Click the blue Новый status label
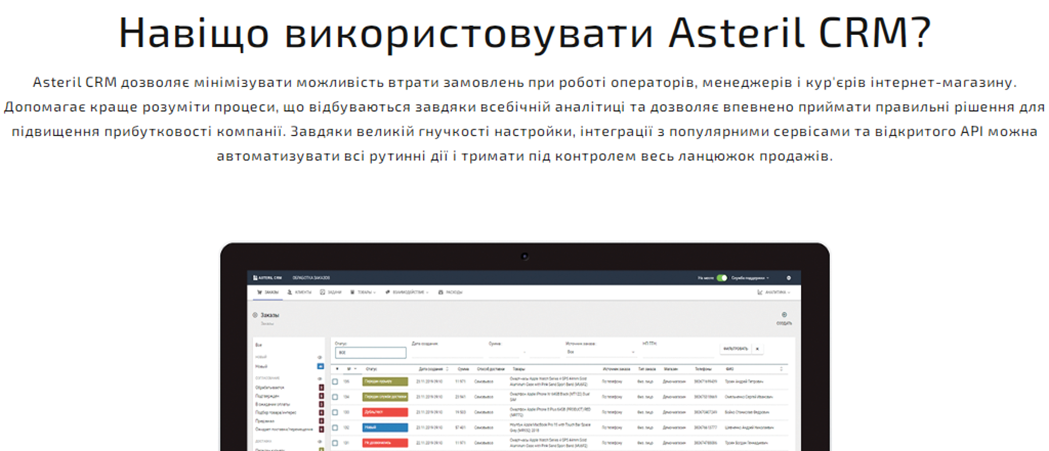Viewport: 1049px width, 451px height. [383, 425]
